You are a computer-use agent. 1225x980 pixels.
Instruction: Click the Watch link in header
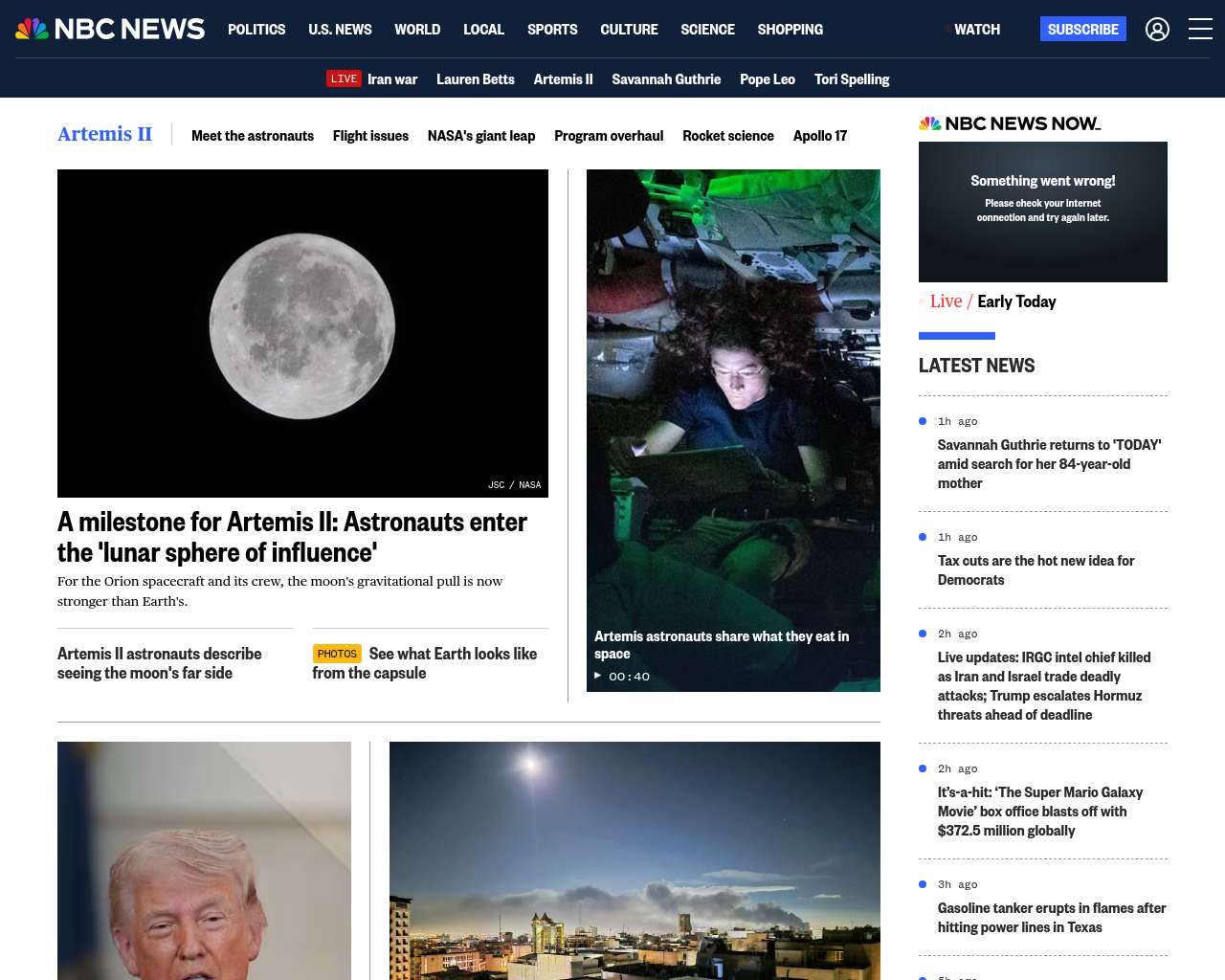pyautogui.click(x=977, y=30)
